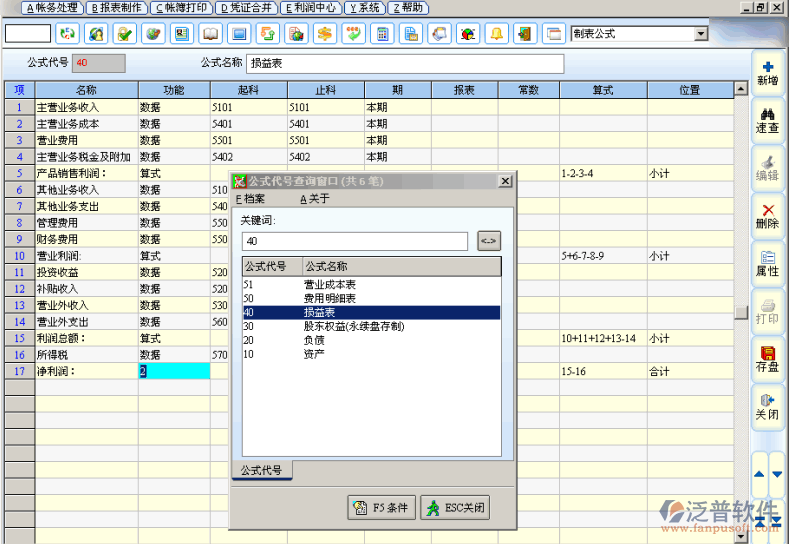Click the 速查 binoculars quick search button
This screenshot has width=789, height=544.
tap(767, 121)
